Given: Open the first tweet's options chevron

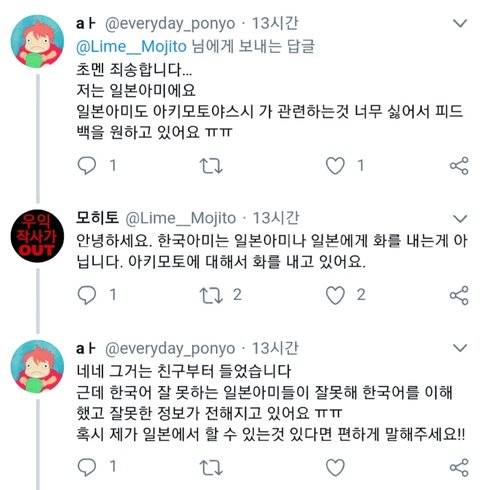Looking at the screenshot, I should tap(460, 23).
